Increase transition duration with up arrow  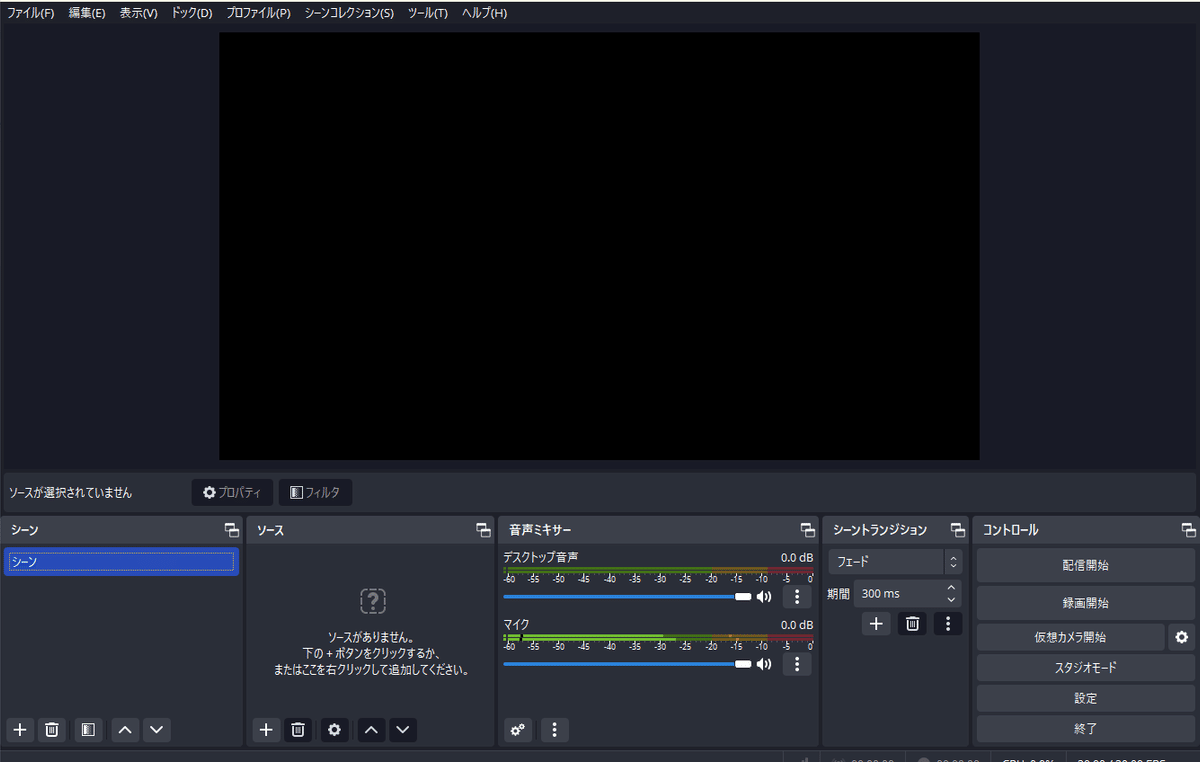click(951, 587)
